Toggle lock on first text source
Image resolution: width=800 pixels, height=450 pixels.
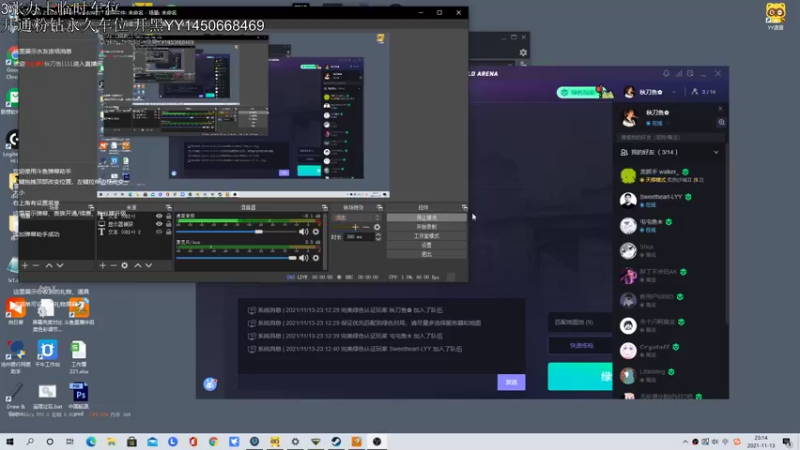coord(168,216)
